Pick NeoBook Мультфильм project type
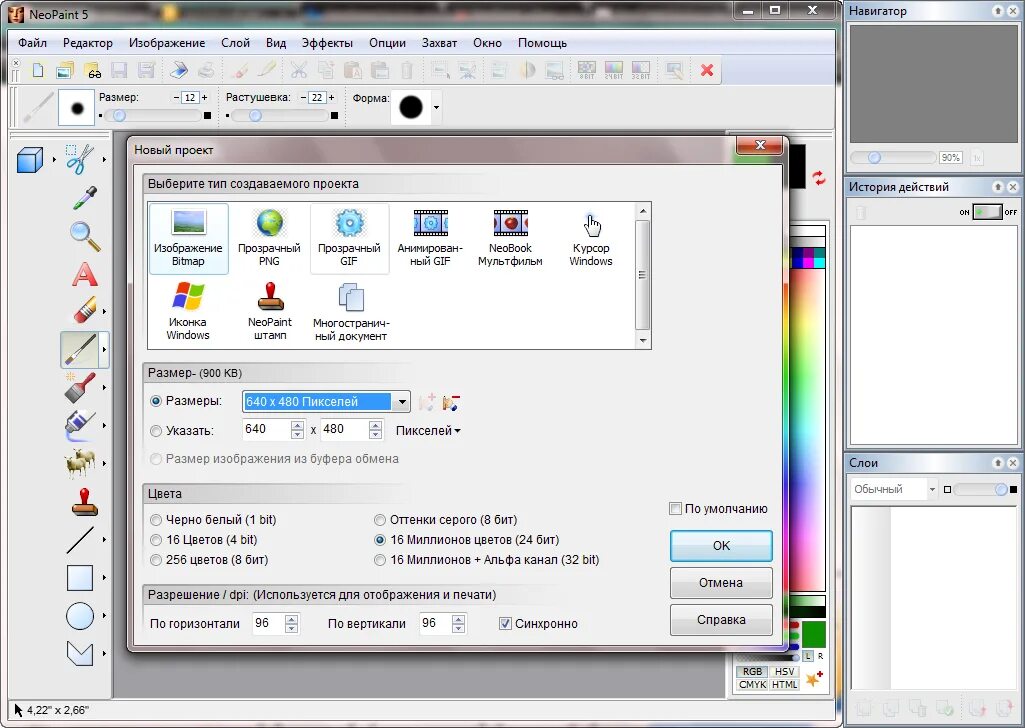This screenshot has width=1025, height=728. click(x=510, y=239)
